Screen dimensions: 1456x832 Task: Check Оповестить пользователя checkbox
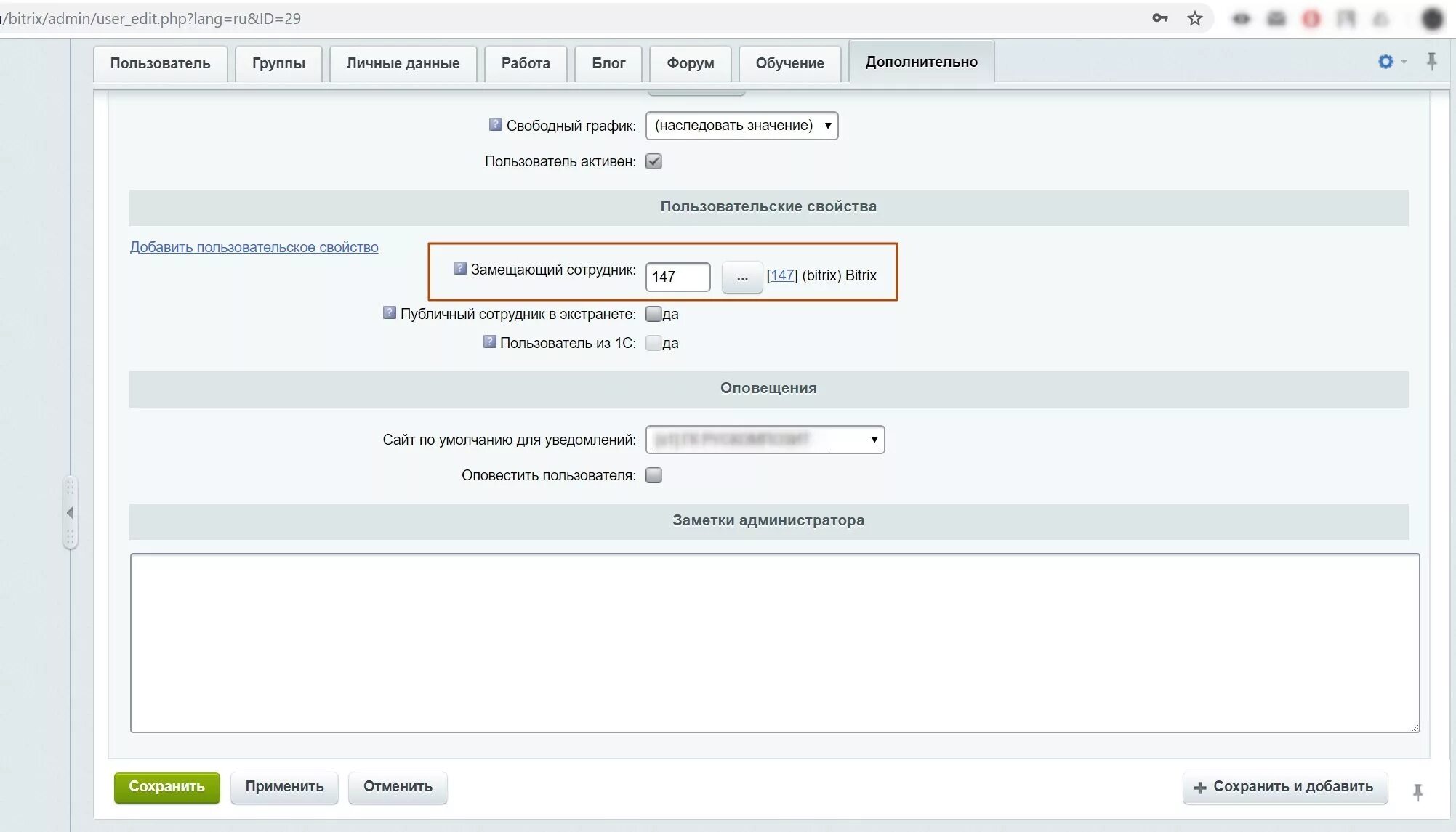[653, 475]
